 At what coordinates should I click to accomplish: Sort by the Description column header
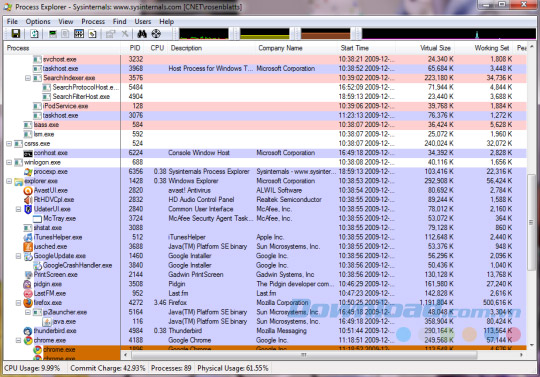coord(211,48)
